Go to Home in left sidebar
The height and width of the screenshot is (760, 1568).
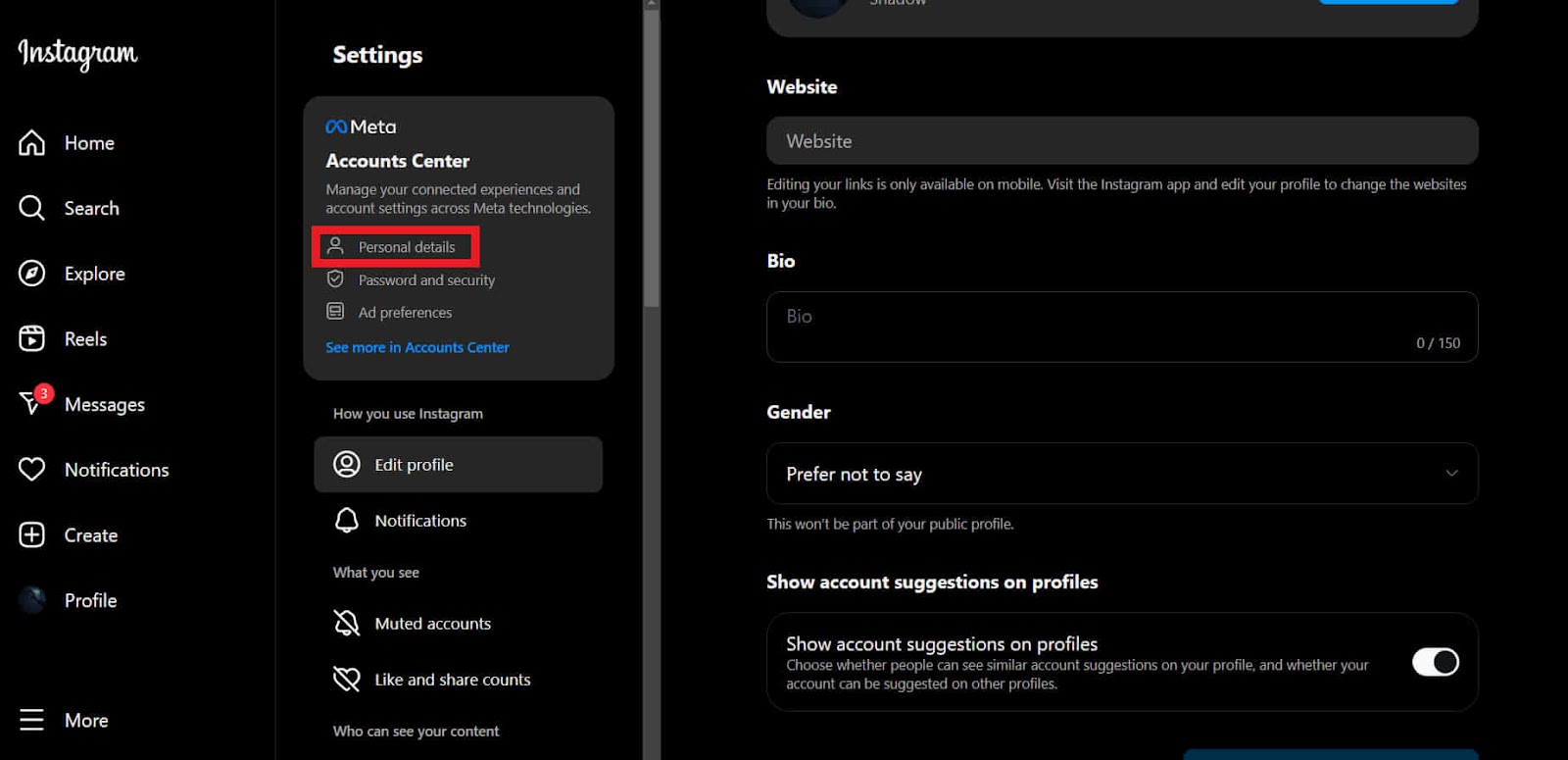[x=89, y=143]
